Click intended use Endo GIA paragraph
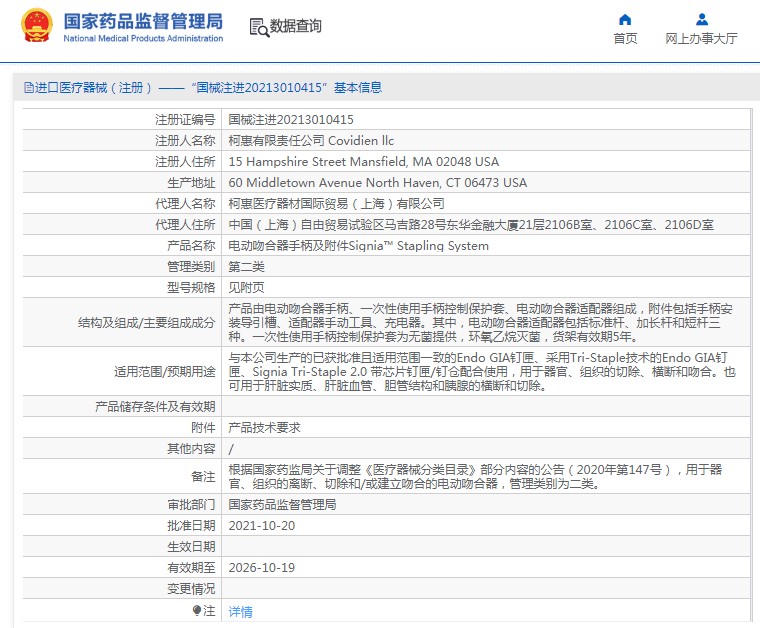Image resolution: width=760 pixels, height=628 pixels. [x=482, y=372]
